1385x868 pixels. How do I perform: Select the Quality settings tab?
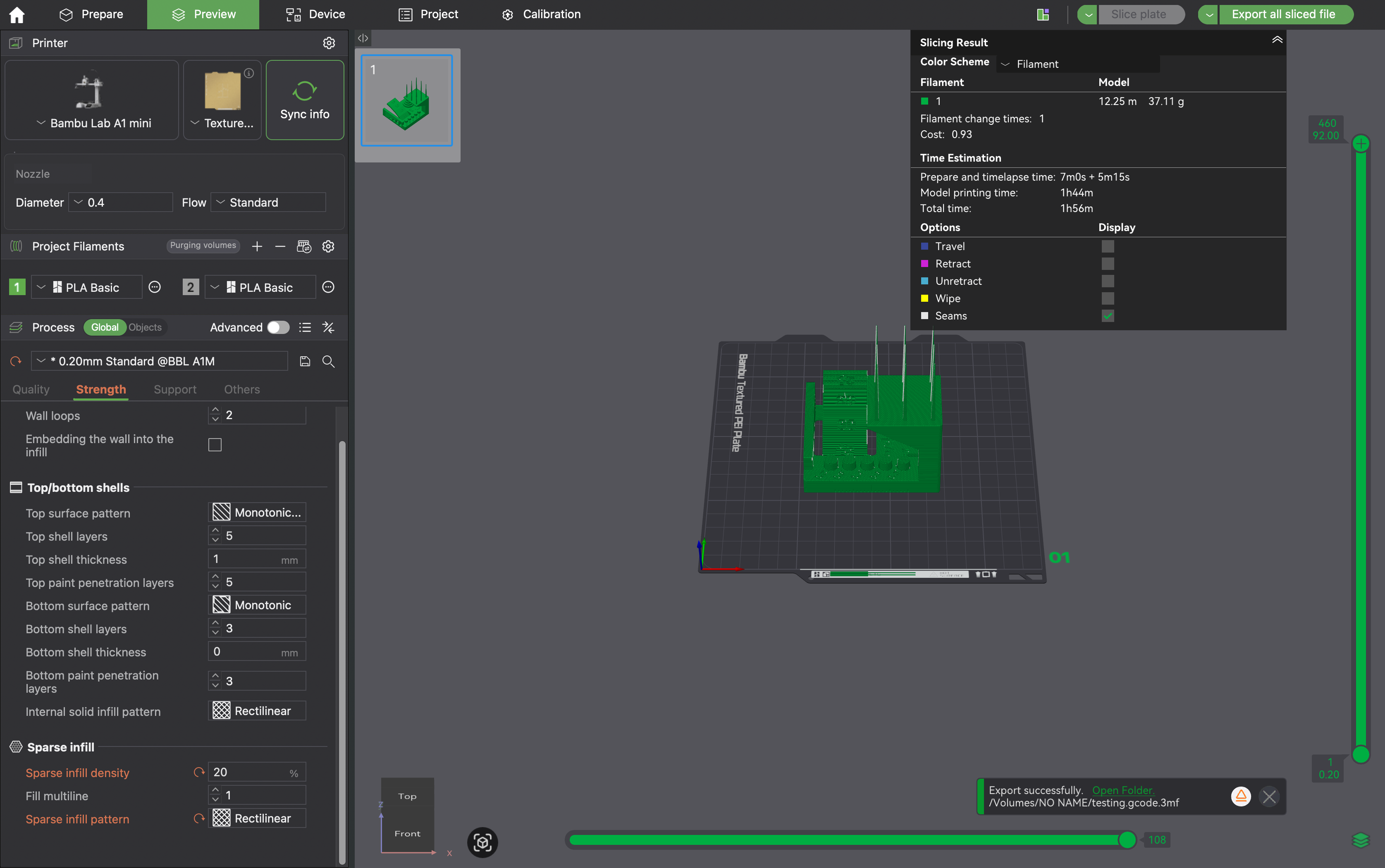31,389
